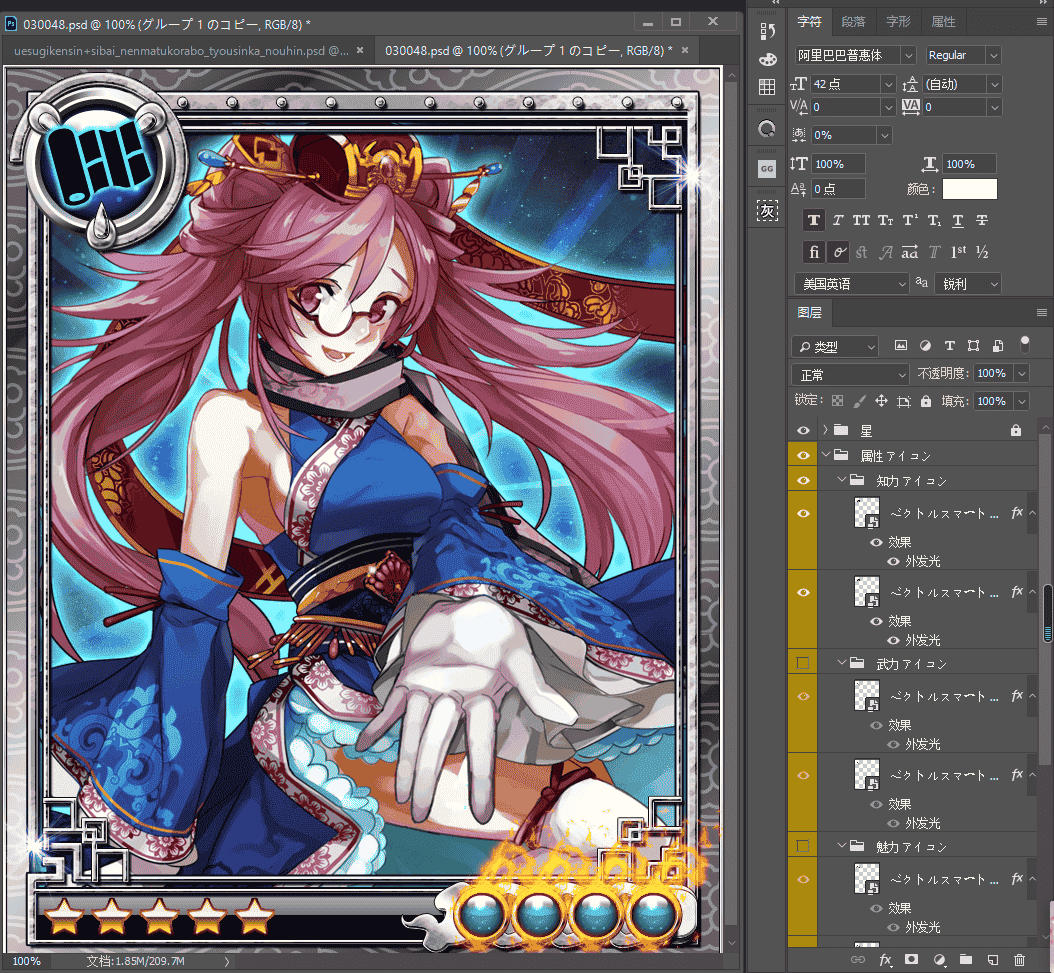Toggle faux italic text style
Screen dimensions: 1054x973
point(838,221)
